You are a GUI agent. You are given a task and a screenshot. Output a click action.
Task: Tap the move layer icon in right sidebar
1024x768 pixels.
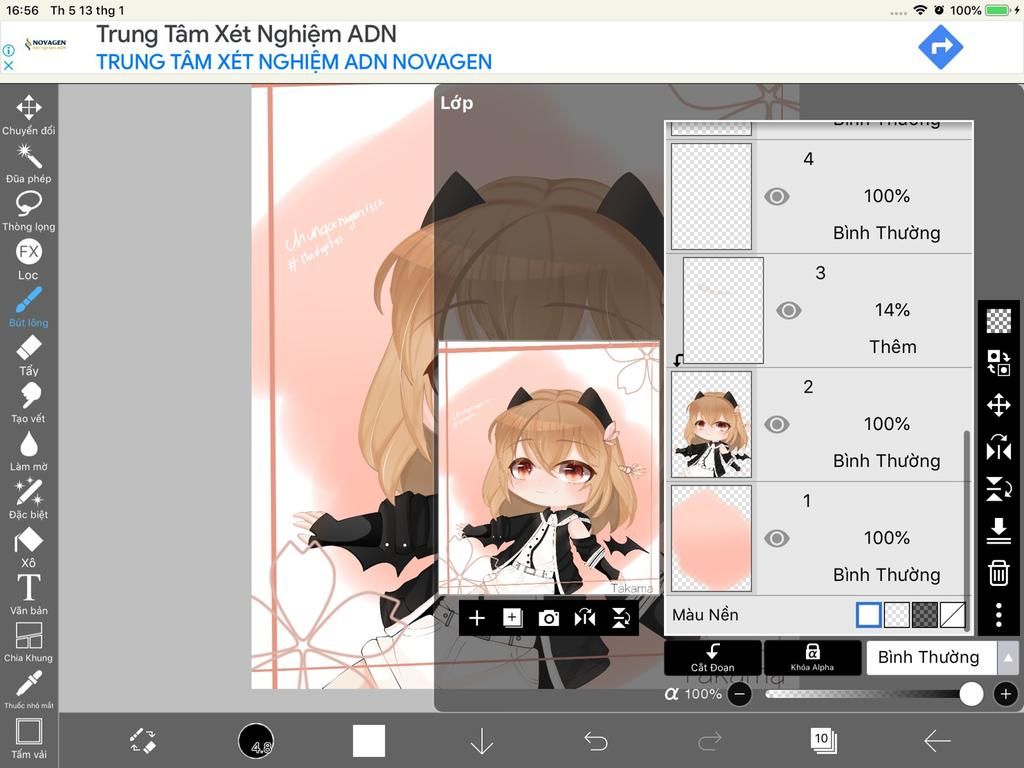tap(999, 405)
